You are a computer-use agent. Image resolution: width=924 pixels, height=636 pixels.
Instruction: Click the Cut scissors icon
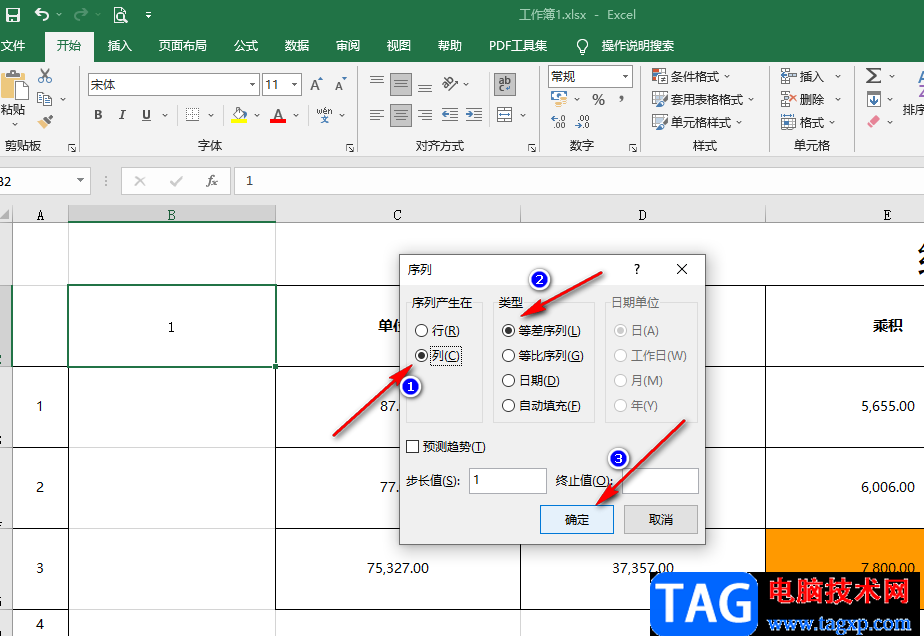tap(45, 75)
